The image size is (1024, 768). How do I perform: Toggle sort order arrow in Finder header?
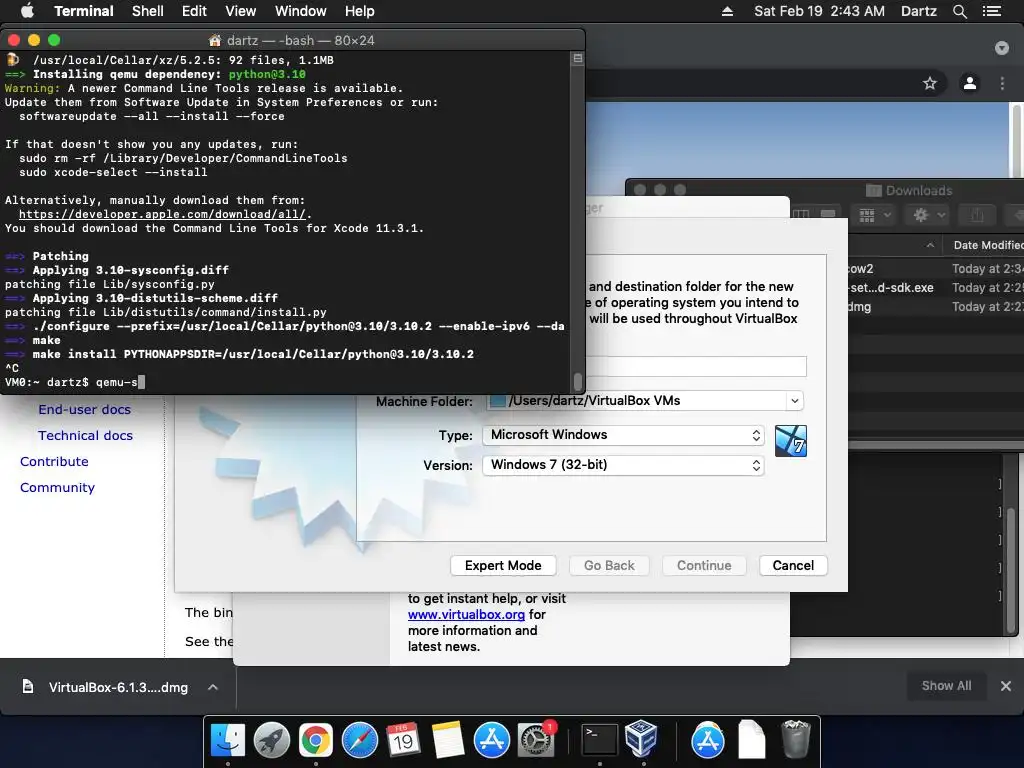930,246
